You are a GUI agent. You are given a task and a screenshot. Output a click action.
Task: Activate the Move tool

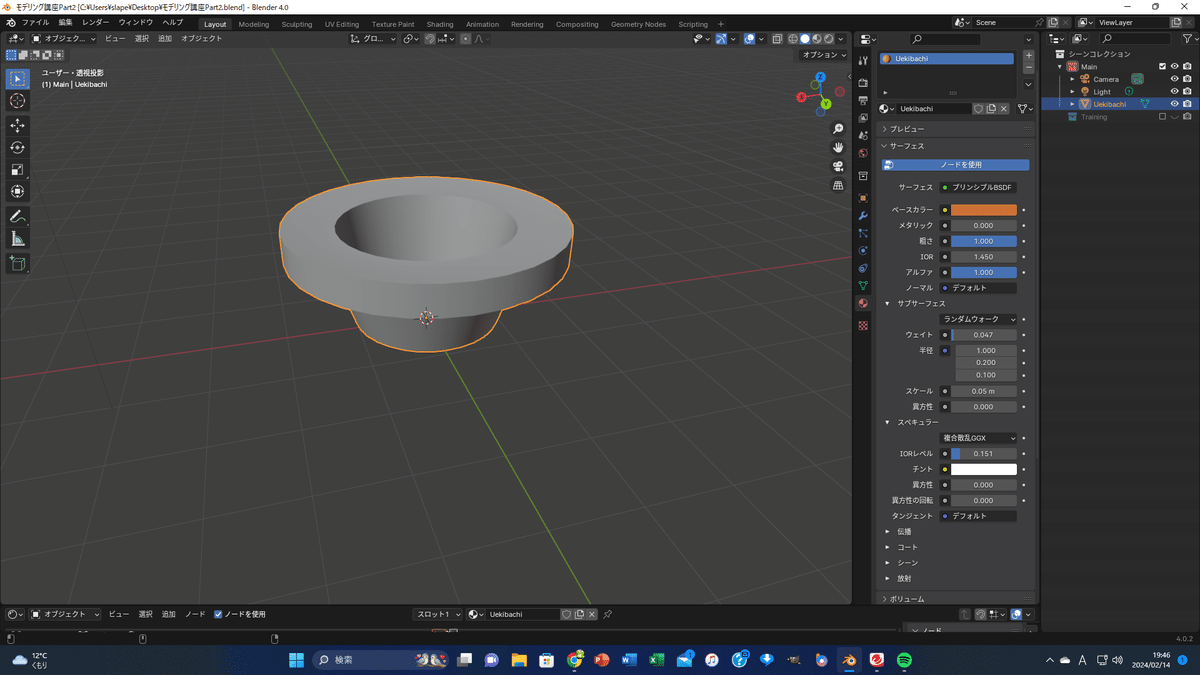click(18, 125)
